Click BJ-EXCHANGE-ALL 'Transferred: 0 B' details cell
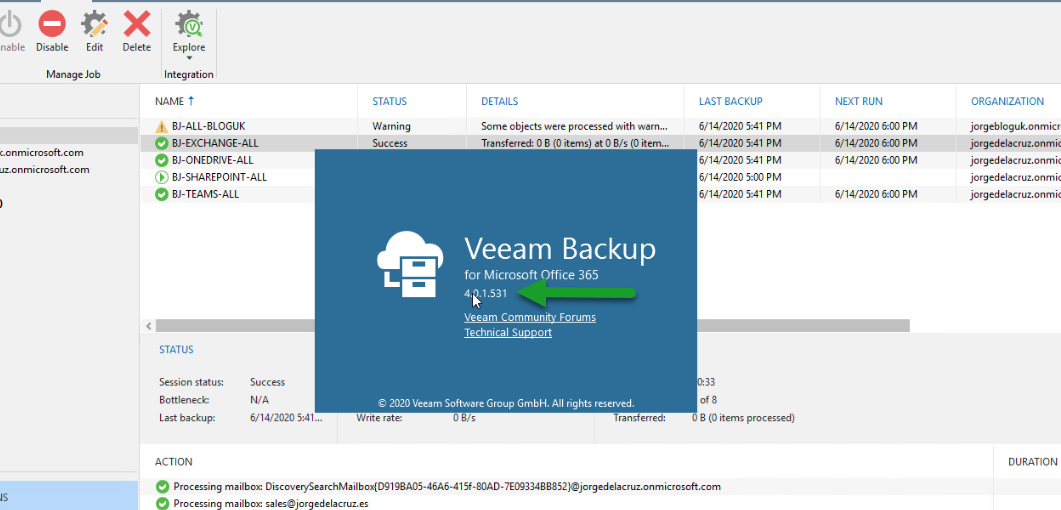The height and width of the screenshot is (510, 1061). click(574, 143)
